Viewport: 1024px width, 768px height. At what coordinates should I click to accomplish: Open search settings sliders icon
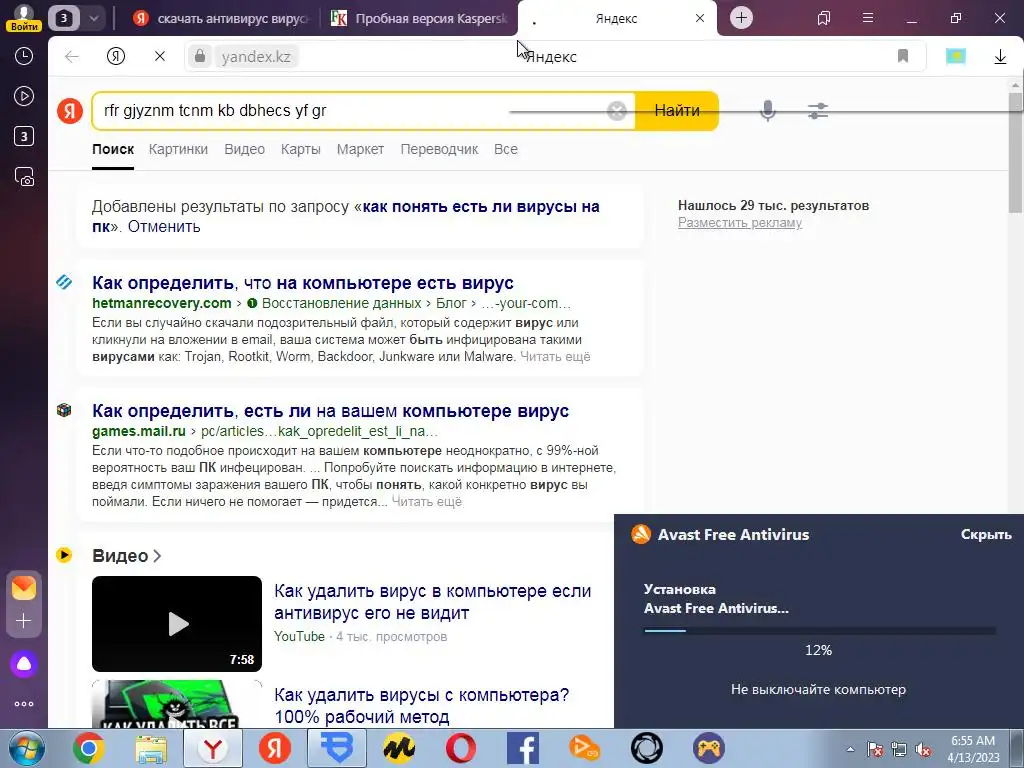click(818, 111)
